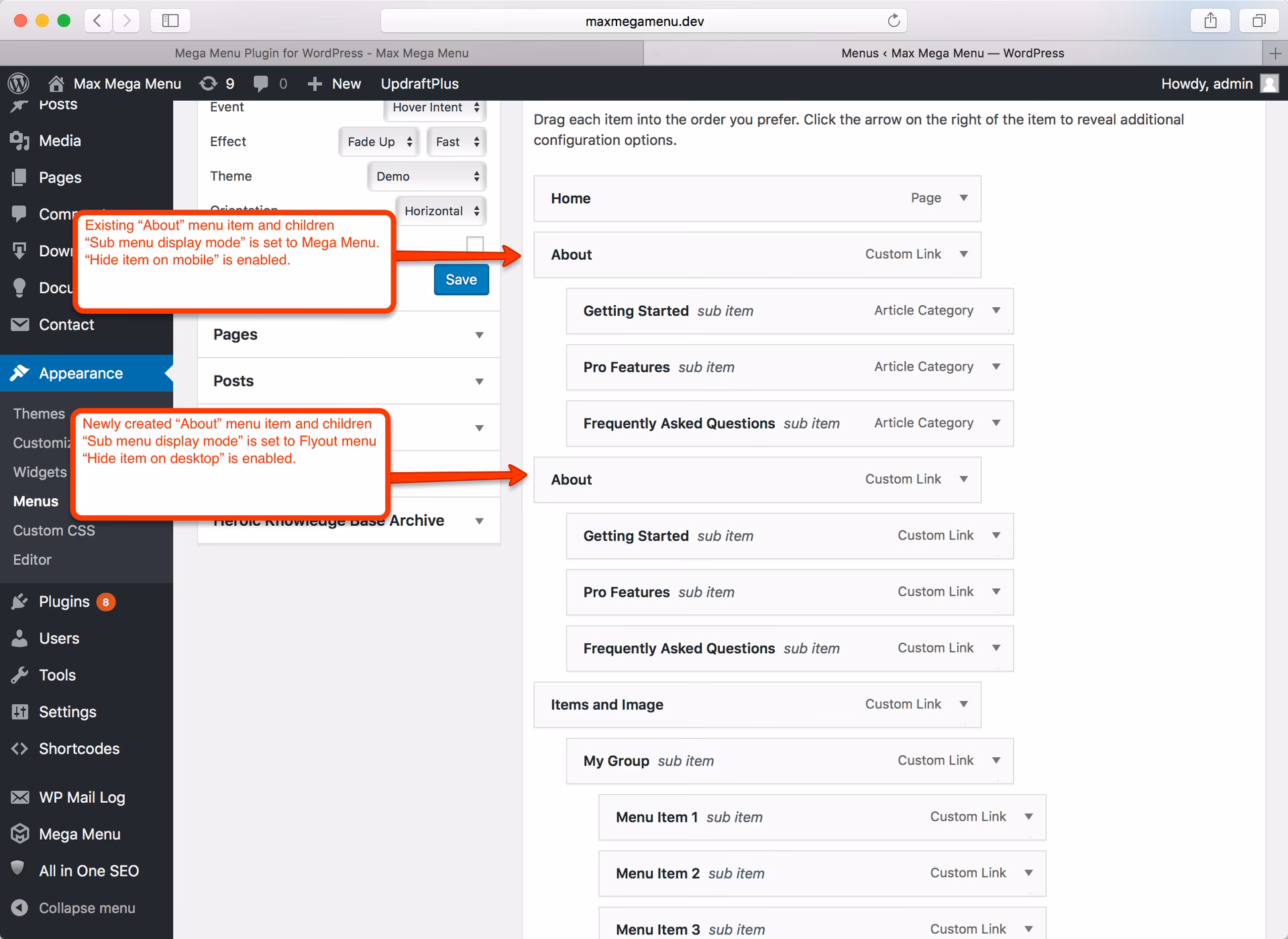
Task: Open the Effect dropdown showing Fade Up
Action: point(379,142)
